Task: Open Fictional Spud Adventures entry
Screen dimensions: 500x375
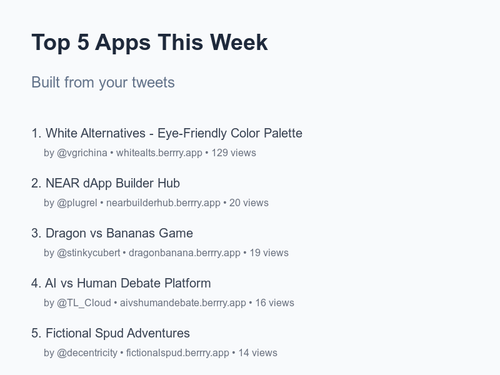Action: 111,333
